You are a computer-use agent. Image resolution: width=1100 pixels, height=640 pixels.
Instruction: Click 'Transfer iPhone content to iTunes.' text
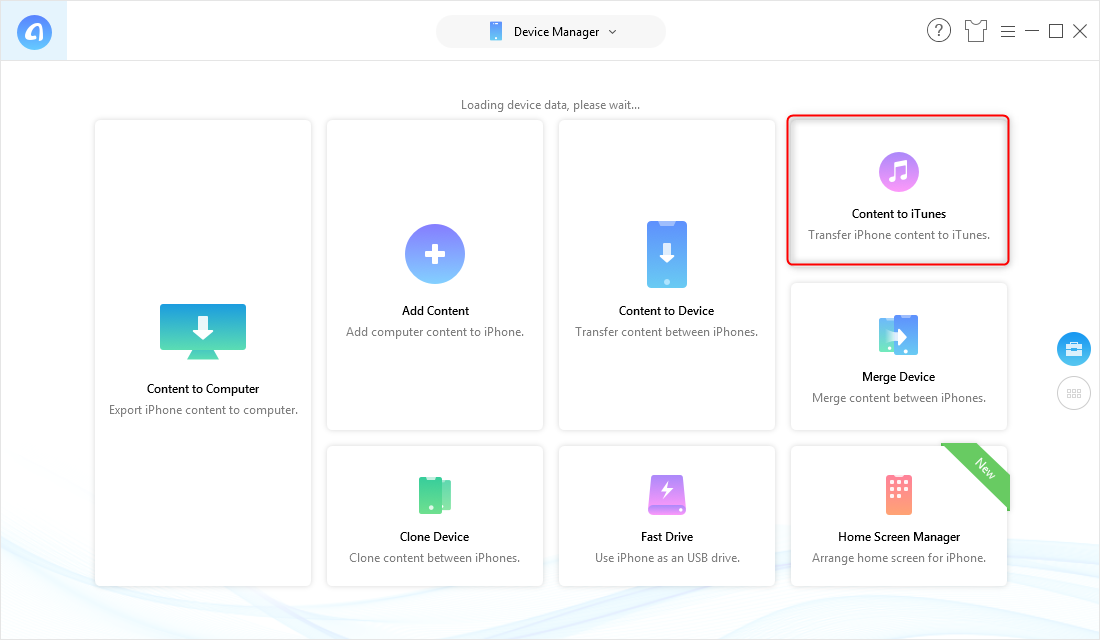click(899, 235)
